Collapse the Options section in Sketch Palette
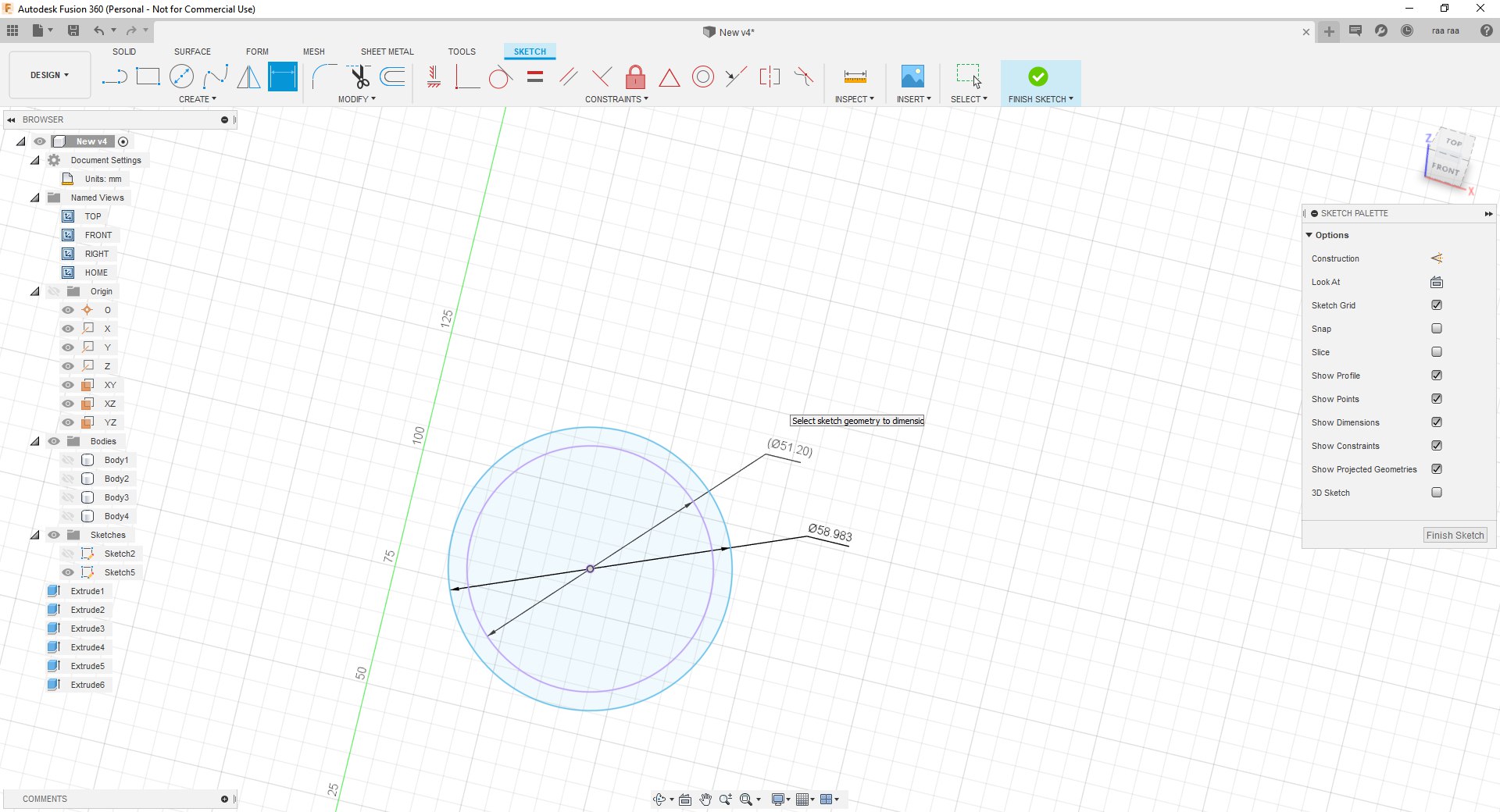 click(x=1309, y=235)
